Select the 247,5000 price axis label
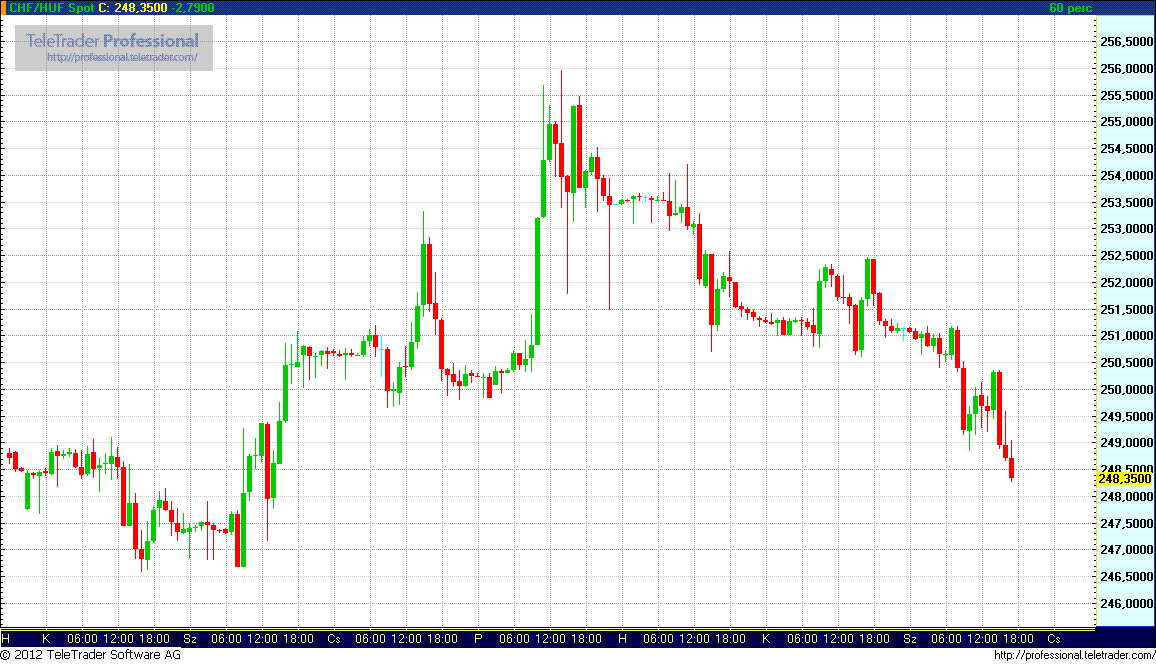 pyautogui.click(x=1125, y=523)
